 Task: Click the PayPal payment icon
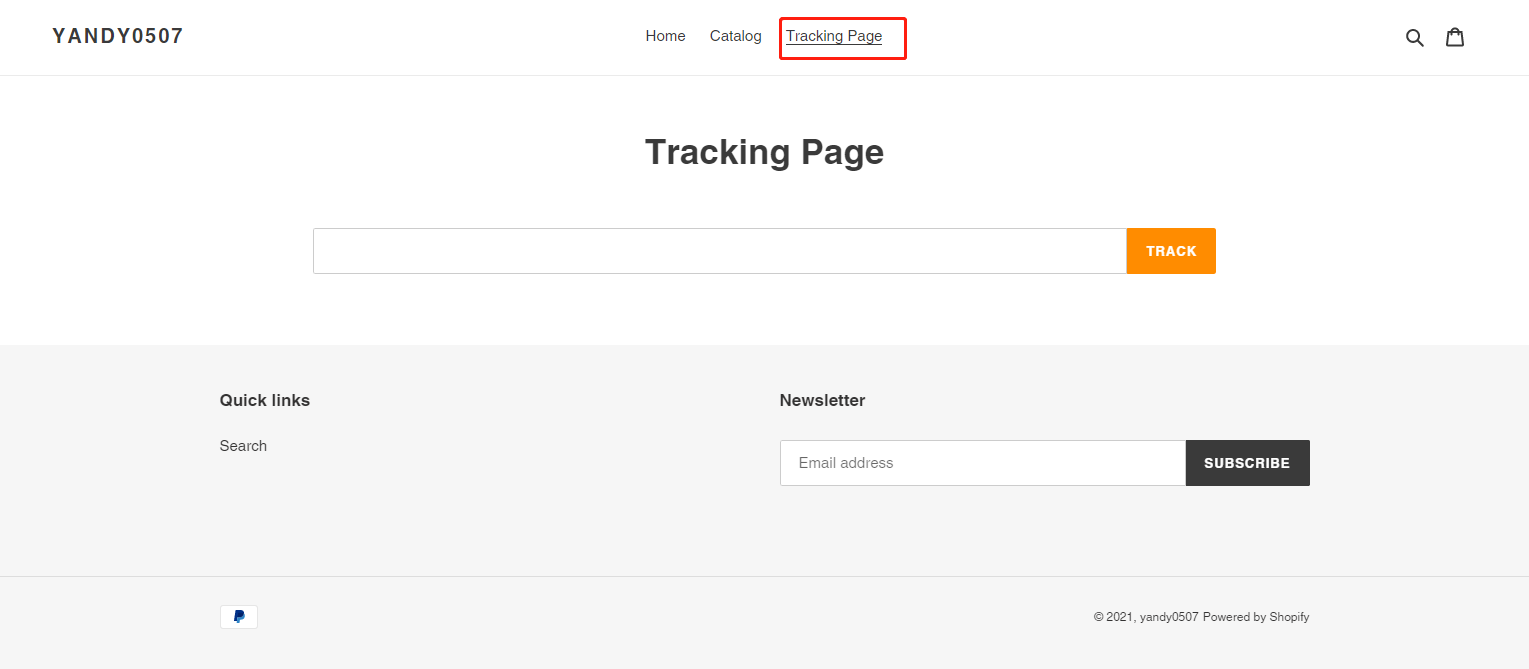[239, 617]
